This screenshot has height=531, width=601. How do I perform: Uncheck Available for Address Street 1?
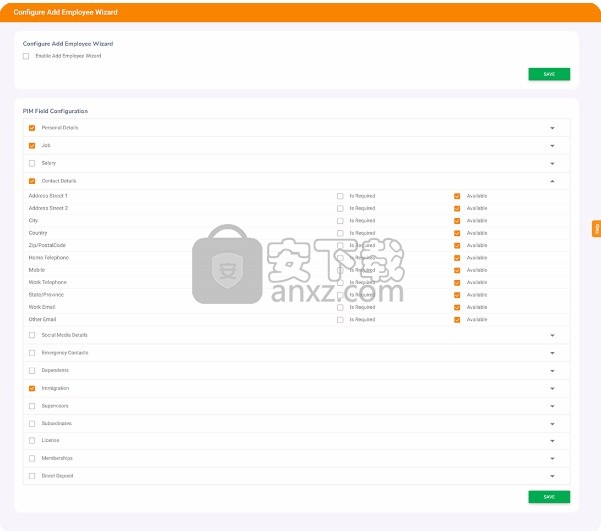coord(457,196)
